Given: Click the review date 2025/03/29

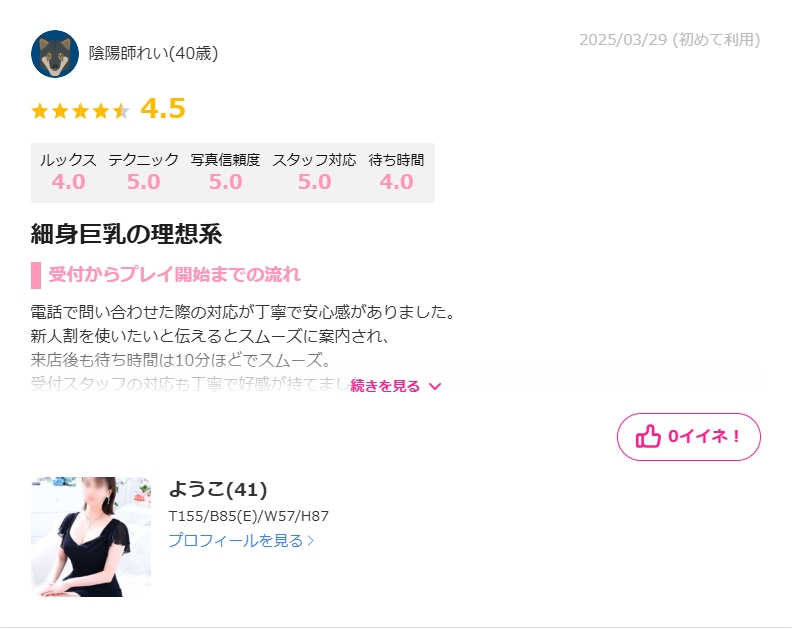Looking at the screenshot, I should pyautogui.click(x=623, y=39).
